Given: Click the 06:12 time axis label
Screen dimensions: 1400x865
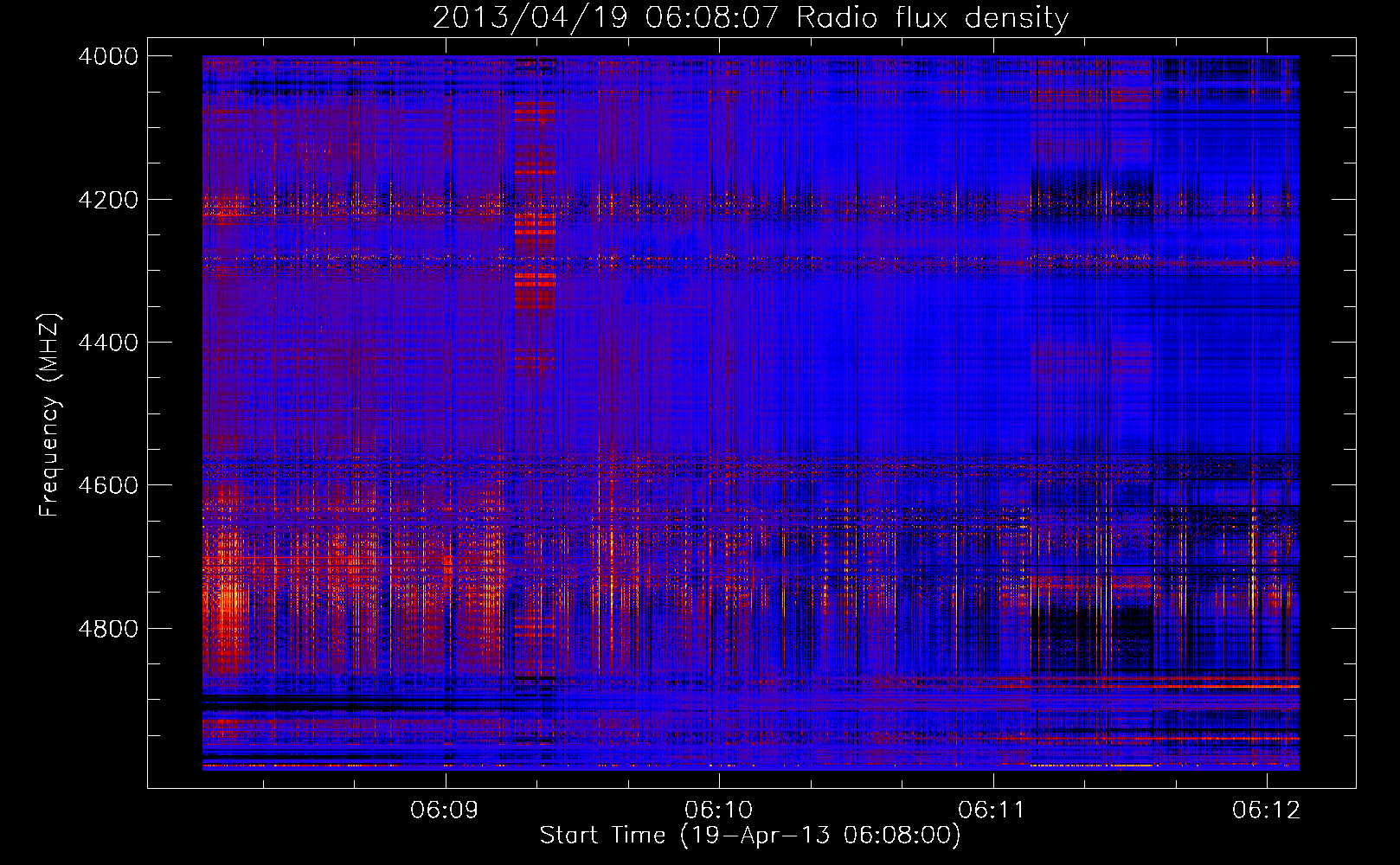Looking at the screenshot, I should 1266,811.
